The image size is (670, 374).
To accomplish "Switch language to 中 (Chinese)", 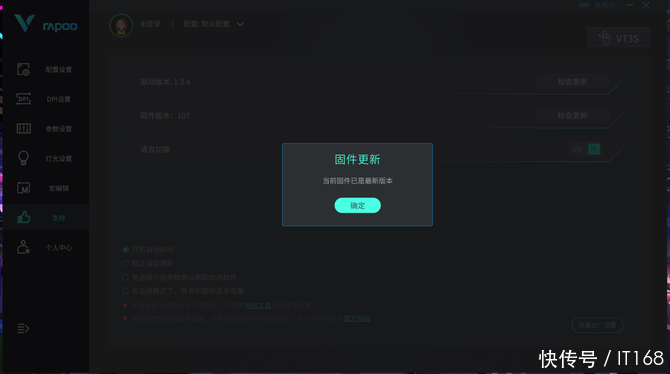I will pyautogui.click(x=594, y=149).
